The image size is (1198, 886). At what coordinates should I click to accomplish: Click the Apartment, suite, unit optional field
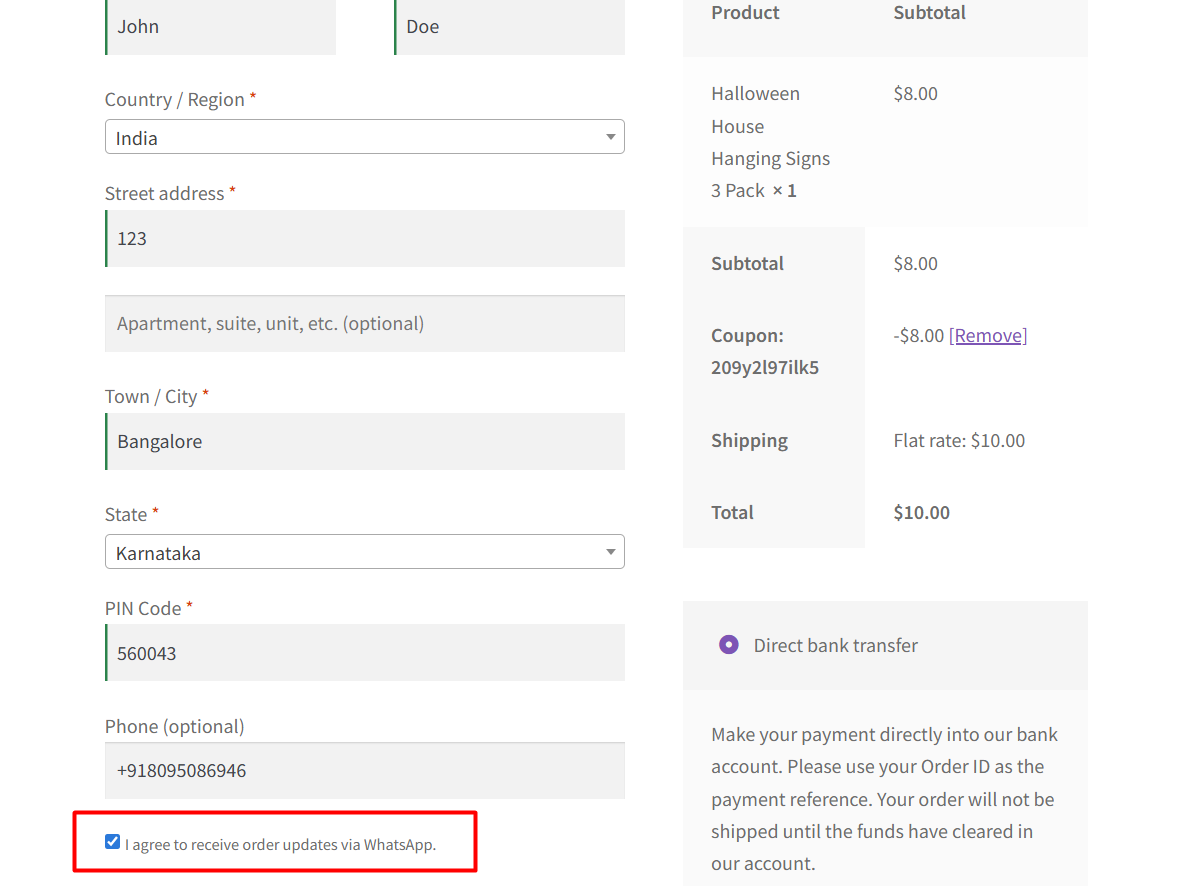(365, 324)
